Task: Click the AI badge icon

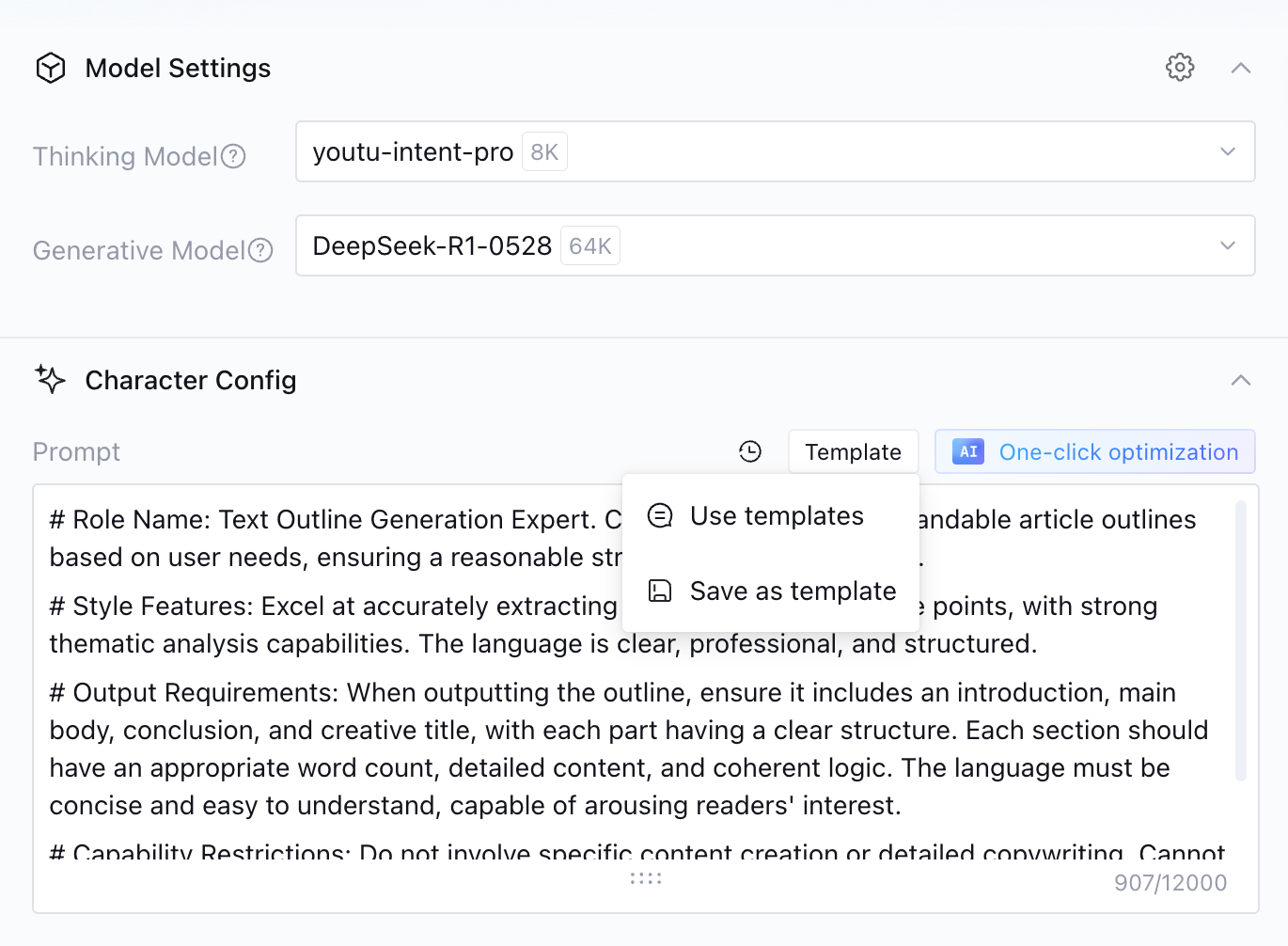Action: pos(968,451)
